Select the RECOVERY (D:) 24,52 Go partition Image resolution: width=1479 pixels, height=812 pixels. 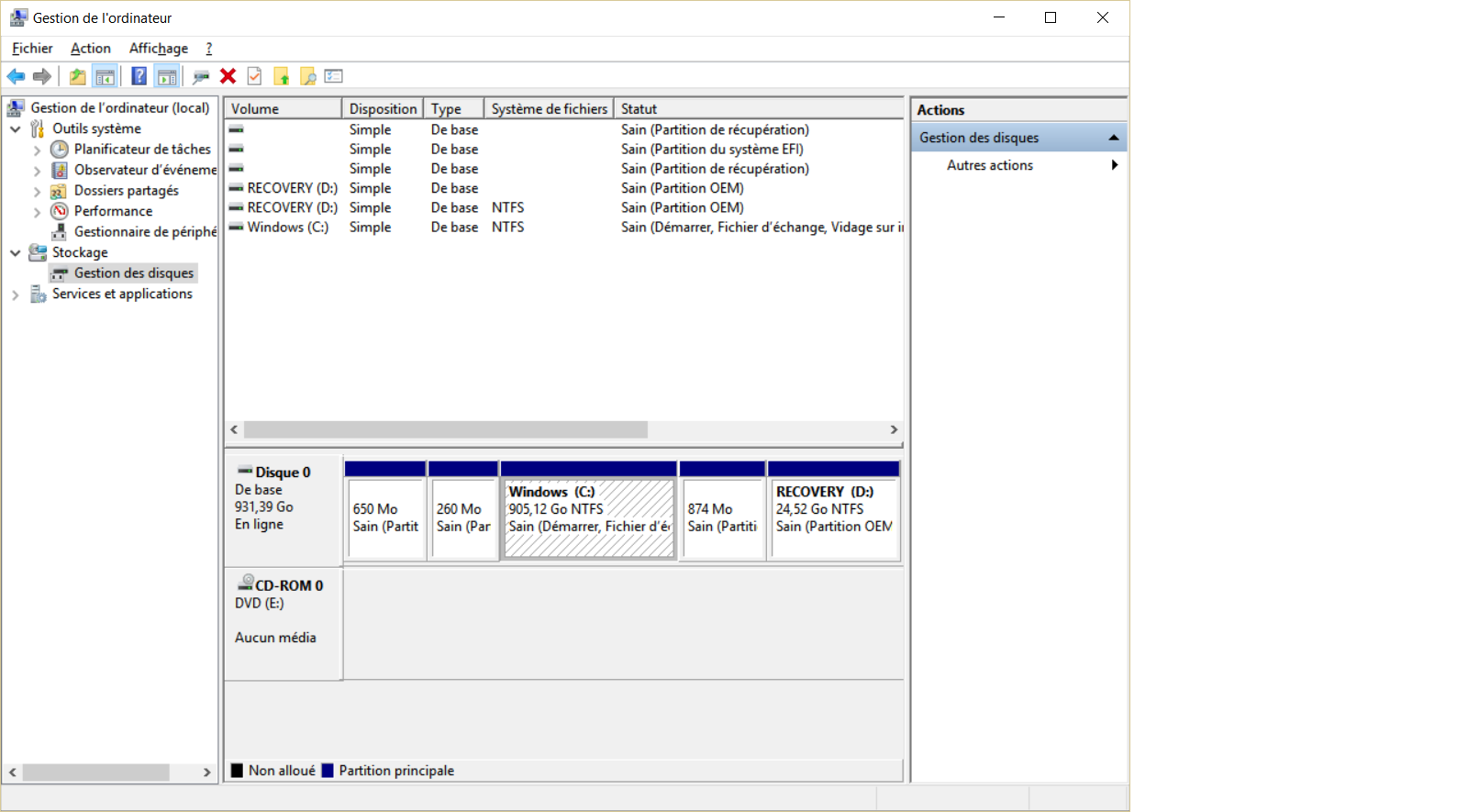pos(834,511)
